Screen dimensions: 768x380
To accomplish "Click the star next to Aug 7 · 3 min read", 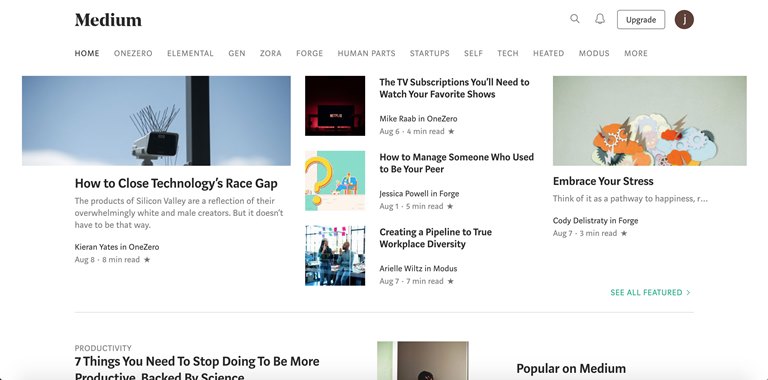I will (x=624, y=233).
